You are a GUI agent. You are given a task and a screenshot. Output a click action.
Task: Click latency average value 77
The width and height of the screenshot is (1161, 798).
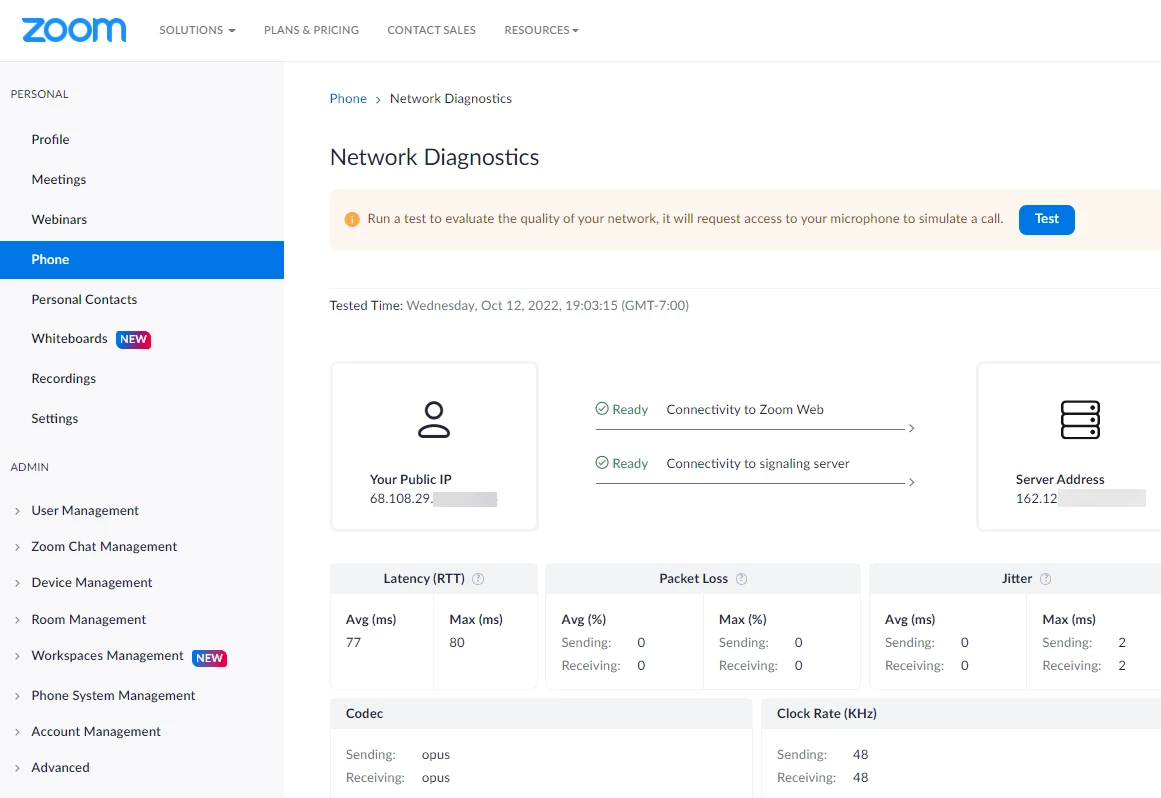pyautogui.click(x=353, y=643)
